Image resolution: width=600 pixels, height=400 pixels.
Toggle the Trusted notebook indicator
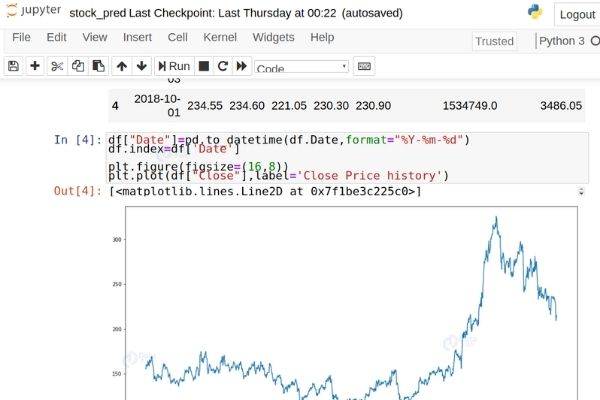coord(495,41)
